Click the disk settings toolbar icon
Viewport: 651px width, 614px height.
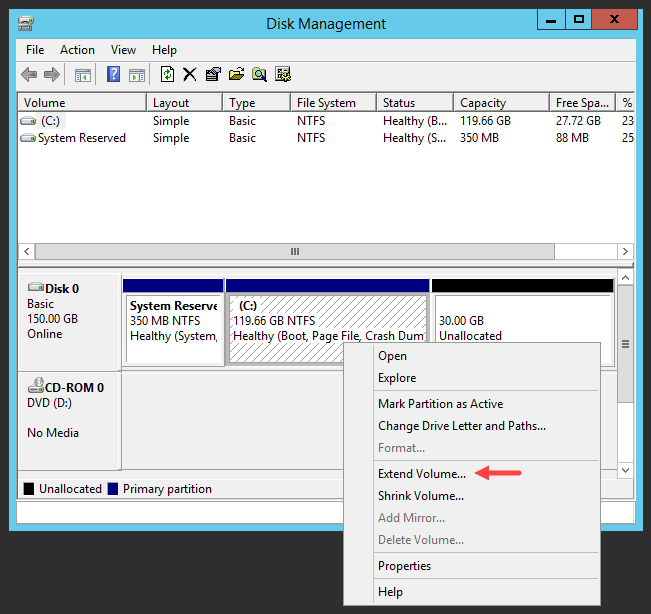coord(283,75)
